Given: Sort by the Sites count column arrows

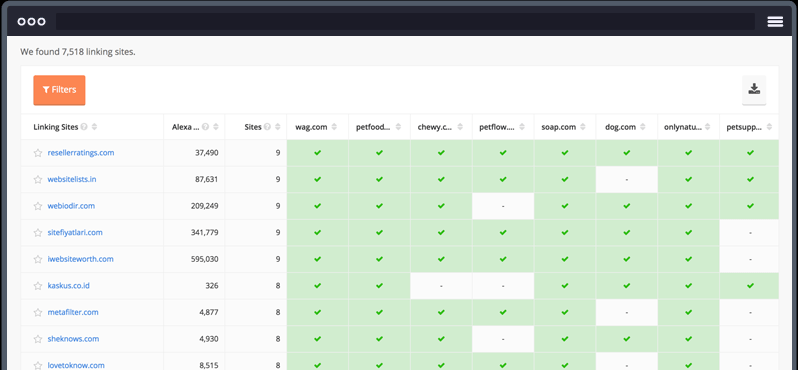Looking at the screenshot, I should [278, 127].
